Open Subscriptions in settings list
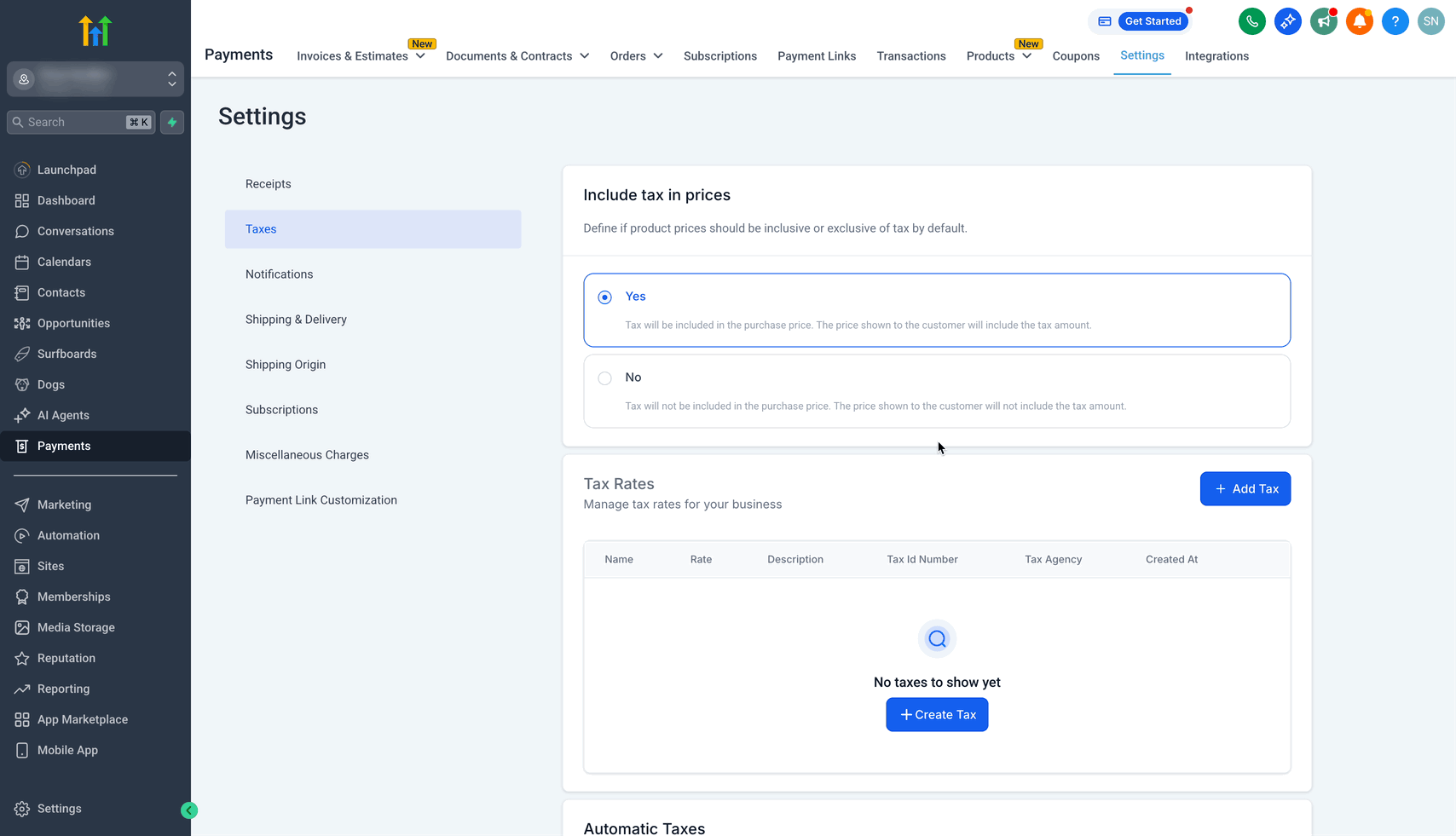Image resolution: width=1456 pixels, height=836 pixels. point(373,410)
